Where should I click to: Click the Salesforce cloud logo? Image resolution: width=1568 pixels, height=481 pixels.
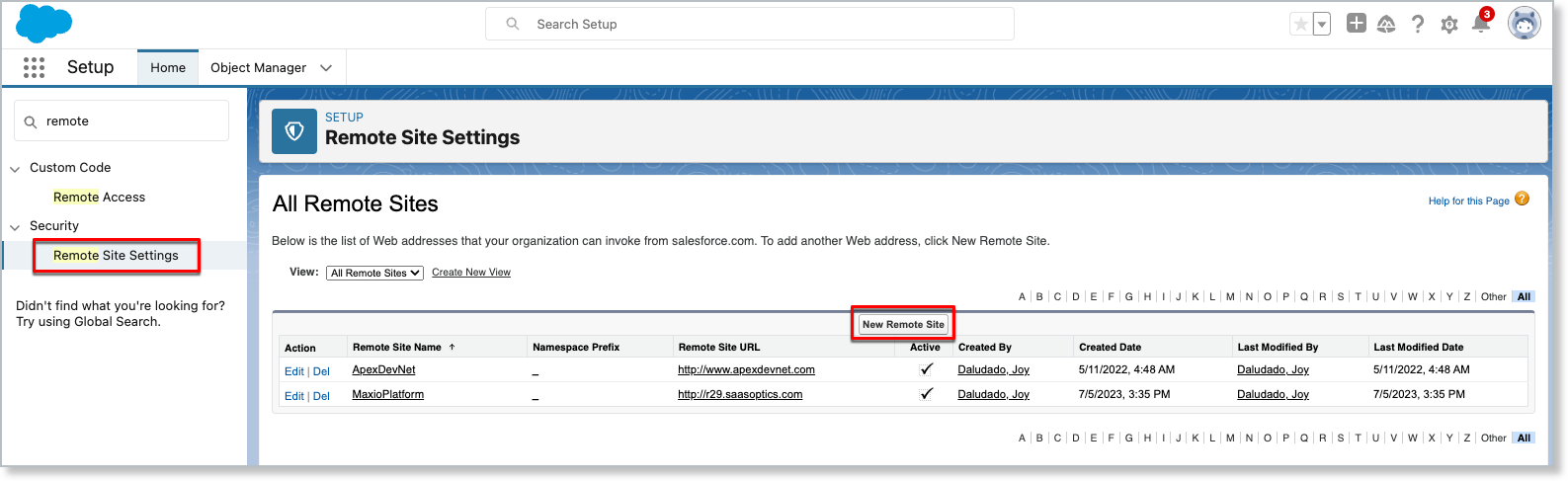click(44, 24)
